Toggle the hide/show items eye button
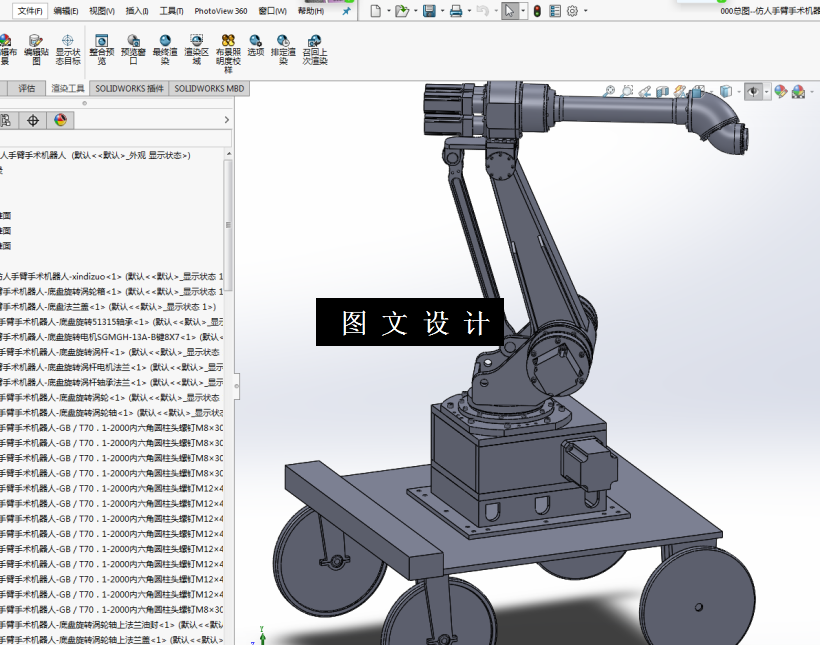 [x=753, y=92]
